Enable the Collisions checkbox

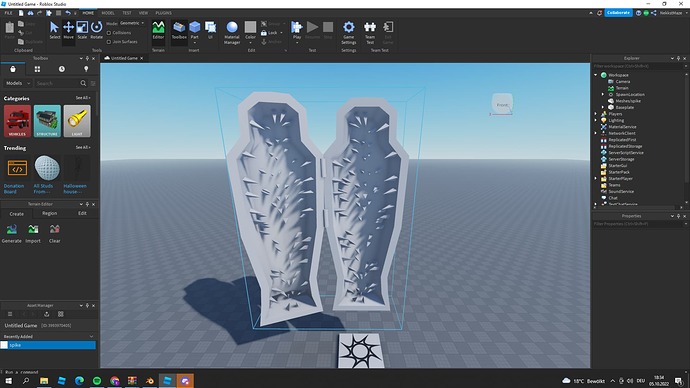(109, 33)
